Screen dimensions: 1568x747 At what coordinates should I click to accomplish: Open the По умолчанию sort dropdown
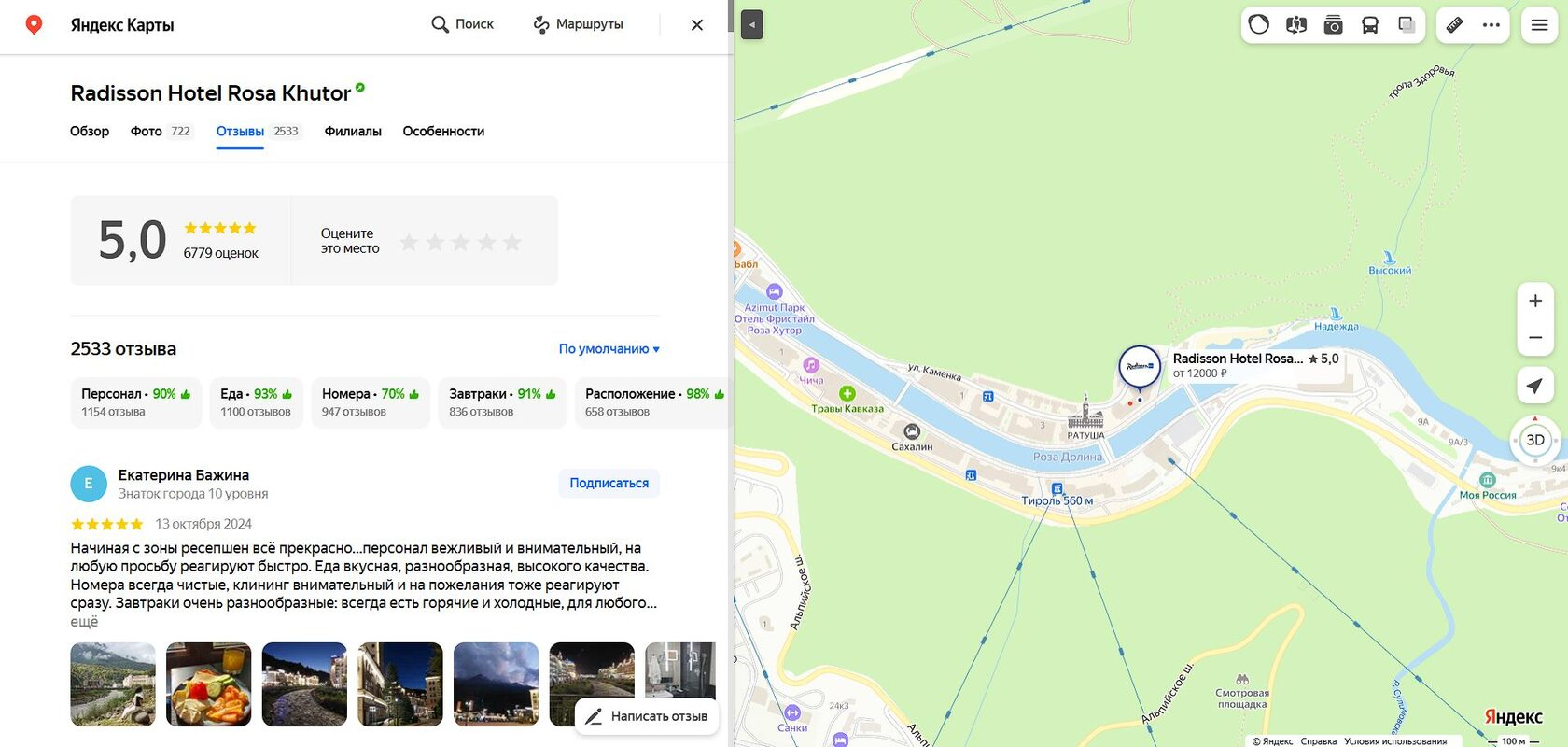(x=609, y=348)
